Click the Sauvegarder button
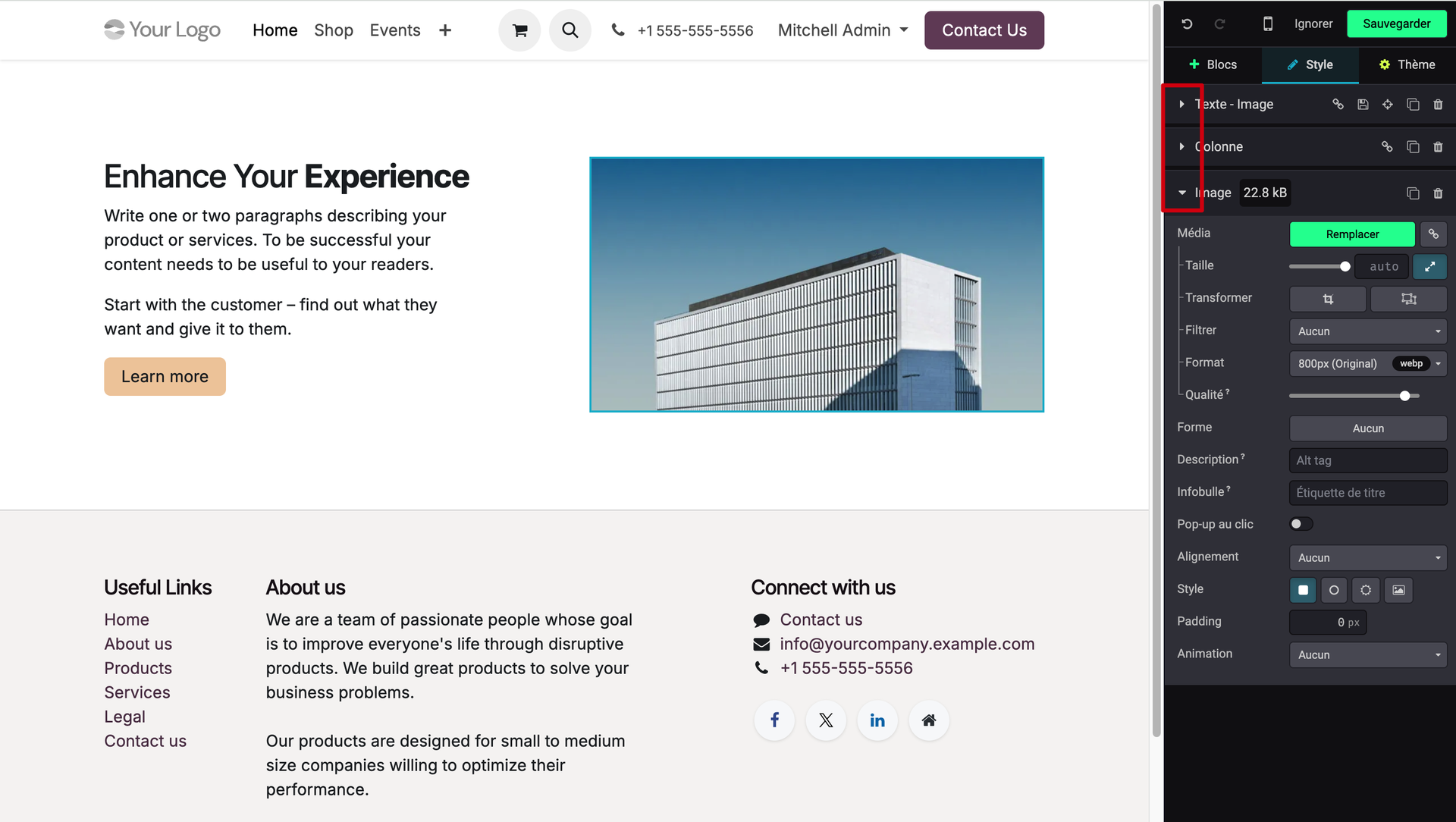 [1396, 24]
